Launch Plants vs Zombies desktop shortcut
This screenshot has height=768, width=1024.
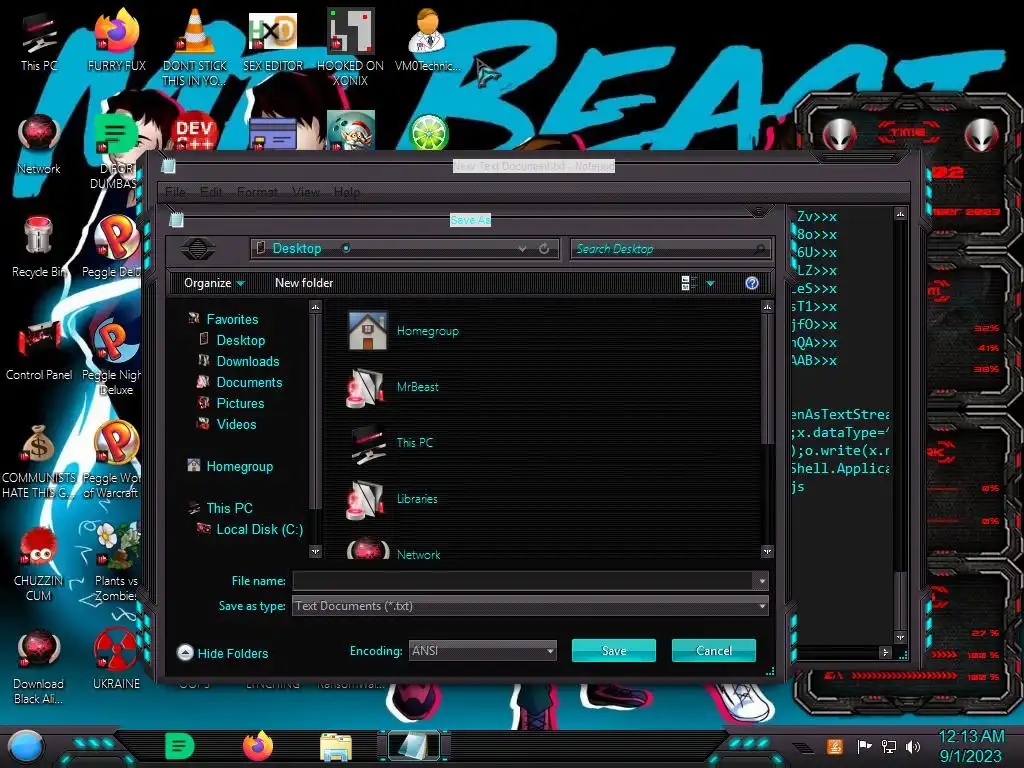click(x=116, y=563)
